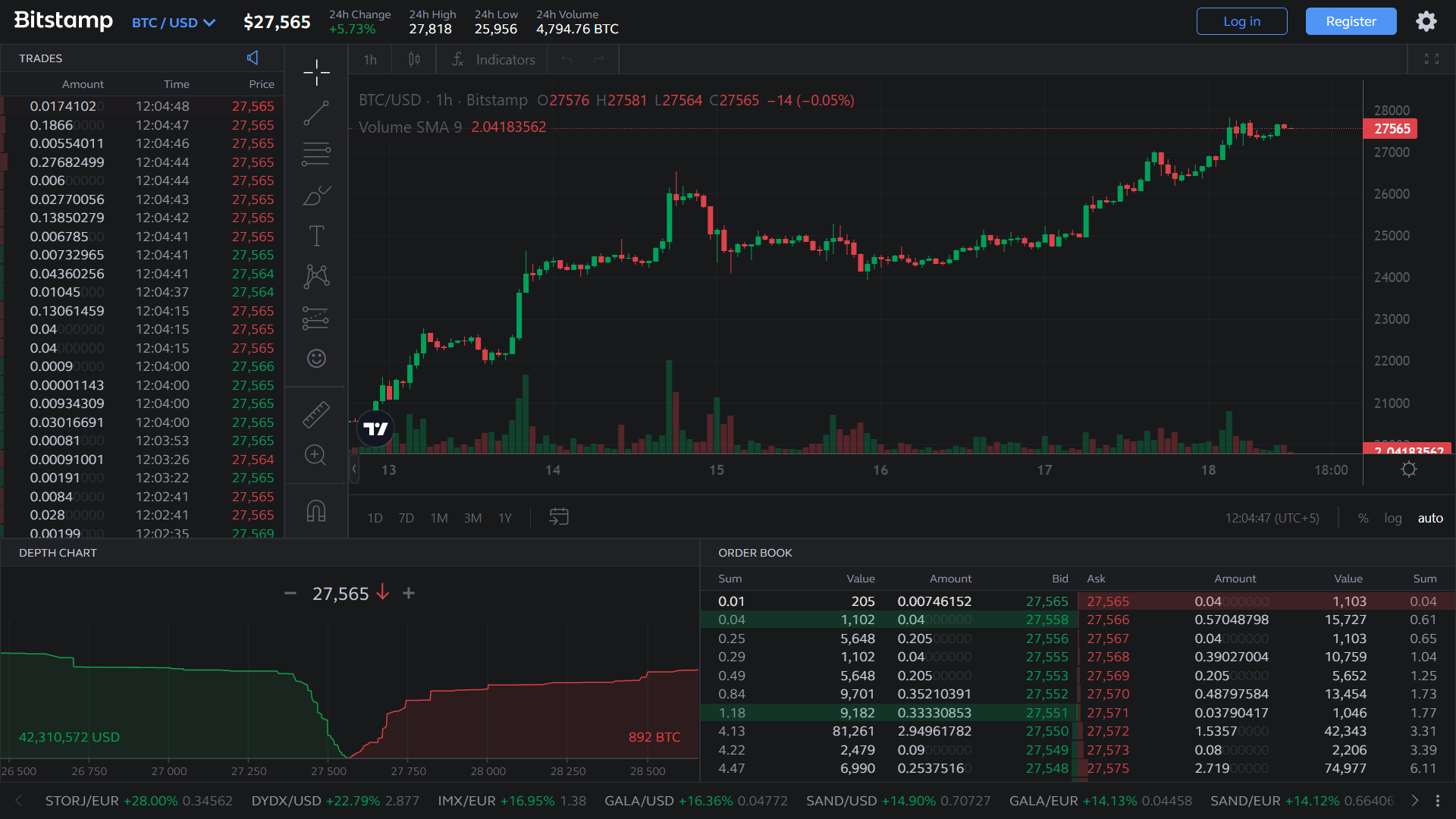
Task: Open the chart patterns tool
Action: [316, 277]
